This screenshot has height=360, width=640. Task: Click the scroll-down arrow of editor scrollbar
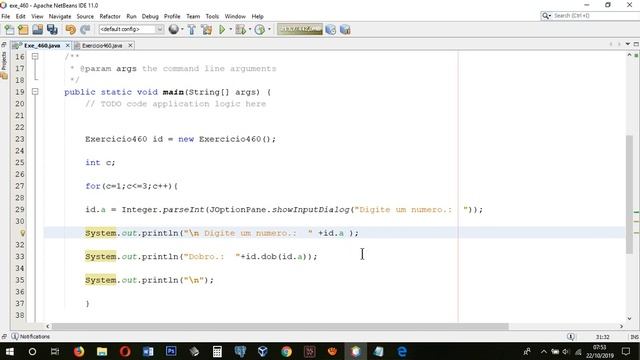[x=629, y=318]
